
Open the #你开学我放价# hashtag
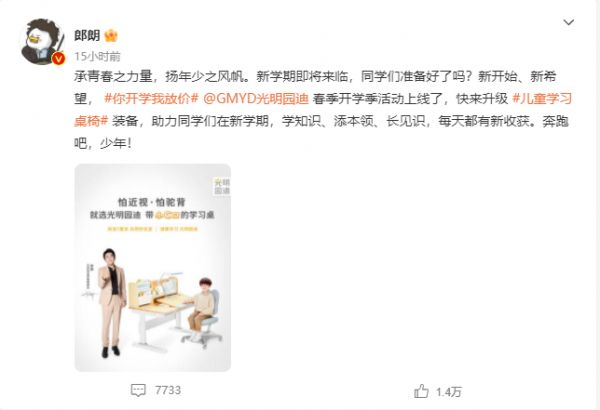coord(151,99)
